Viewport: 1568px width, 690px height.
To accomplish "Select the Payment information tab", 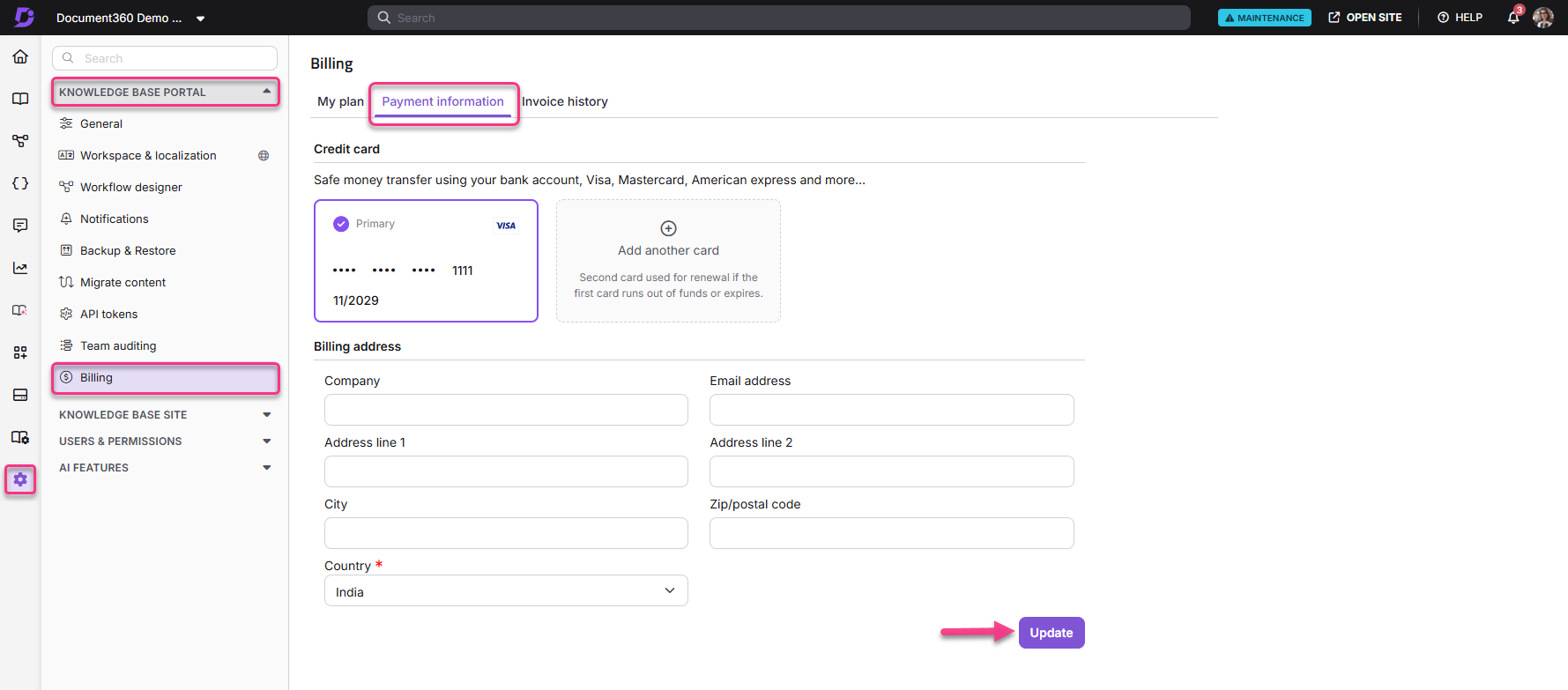I will click(443, 101).
